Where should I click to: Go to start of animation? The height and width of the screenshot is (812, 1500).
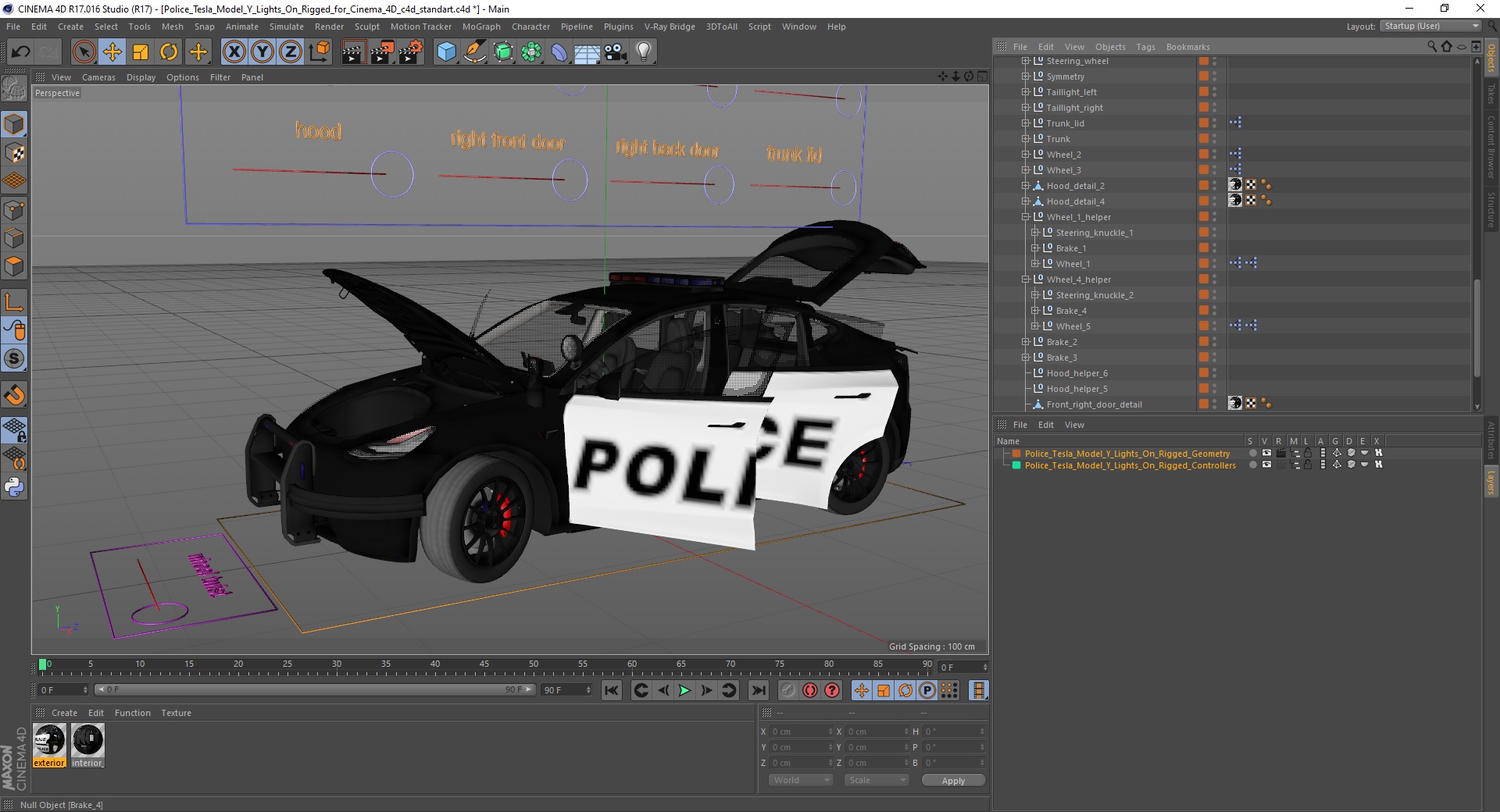click(x=612, y=690)
